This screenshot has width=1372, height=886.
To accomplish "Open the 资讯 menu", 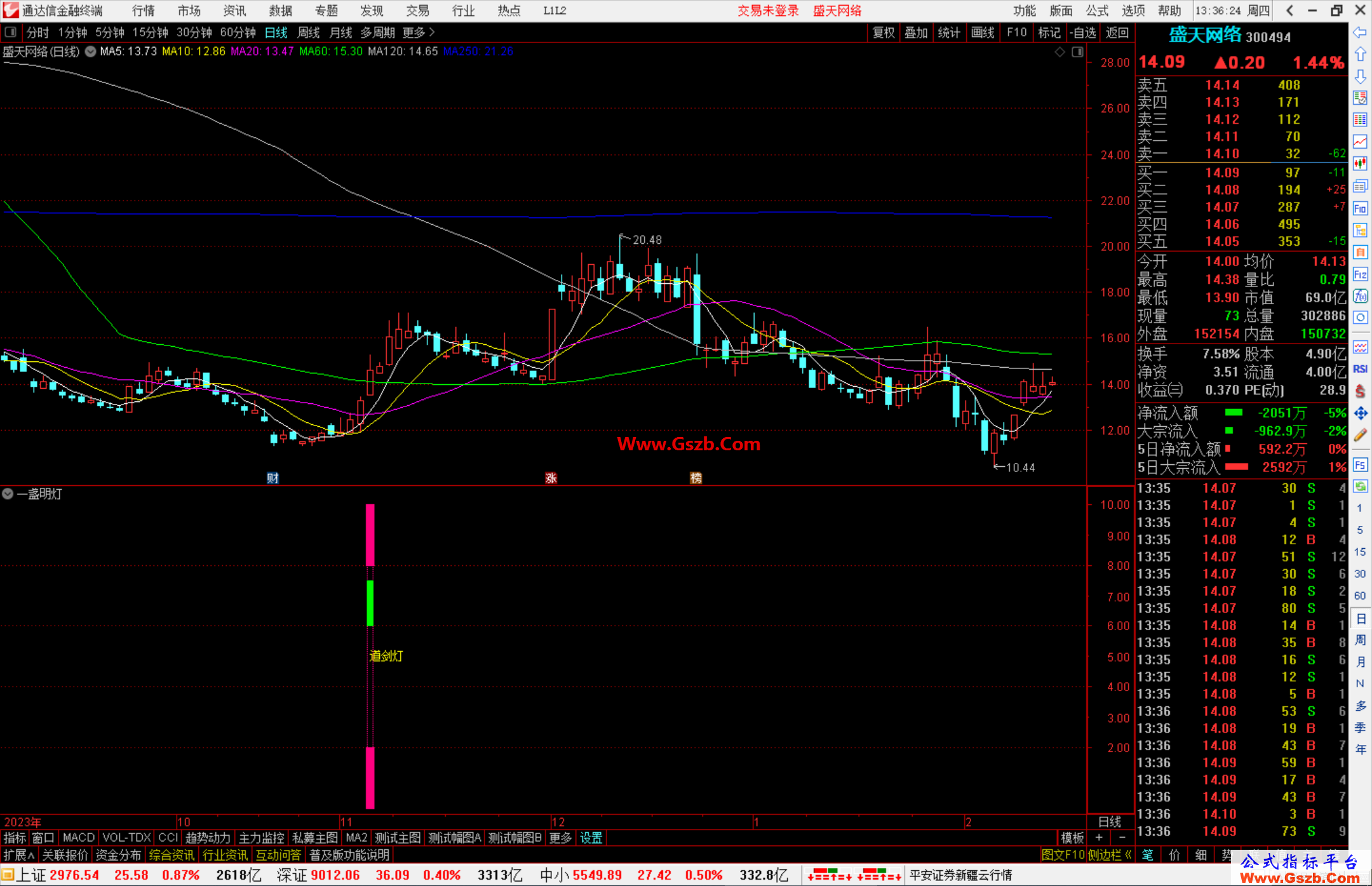I will click(x=234, y=11).
